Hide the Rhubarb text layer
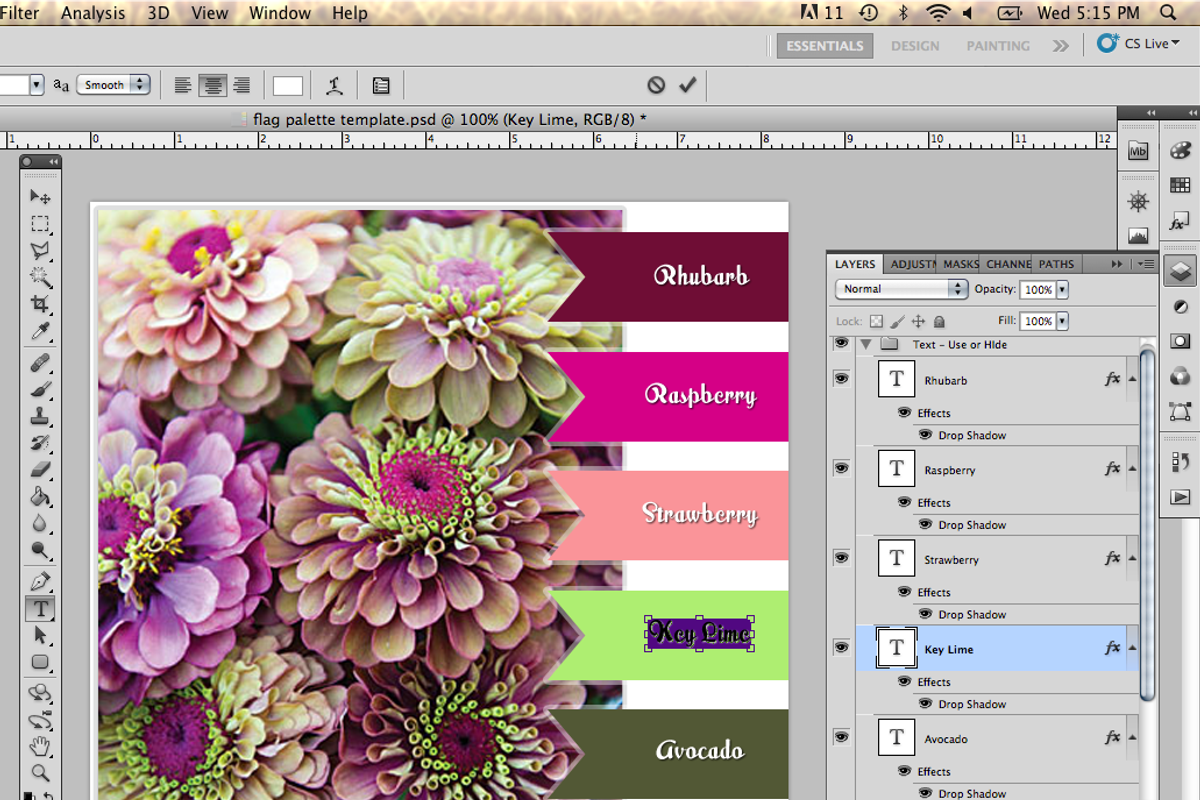Screen dimensions: 1200x800 click(x=841, y=379)
